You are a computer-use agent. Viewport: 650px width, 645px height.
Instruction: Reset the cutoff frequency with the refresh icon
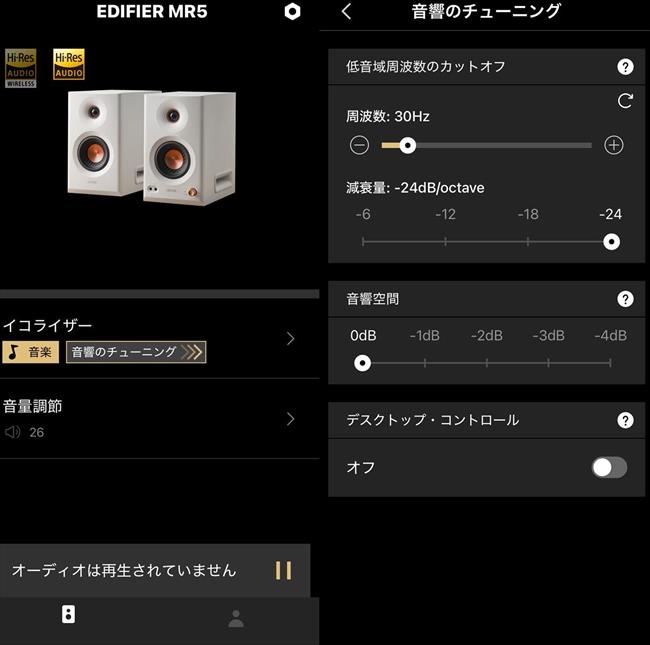625,100
